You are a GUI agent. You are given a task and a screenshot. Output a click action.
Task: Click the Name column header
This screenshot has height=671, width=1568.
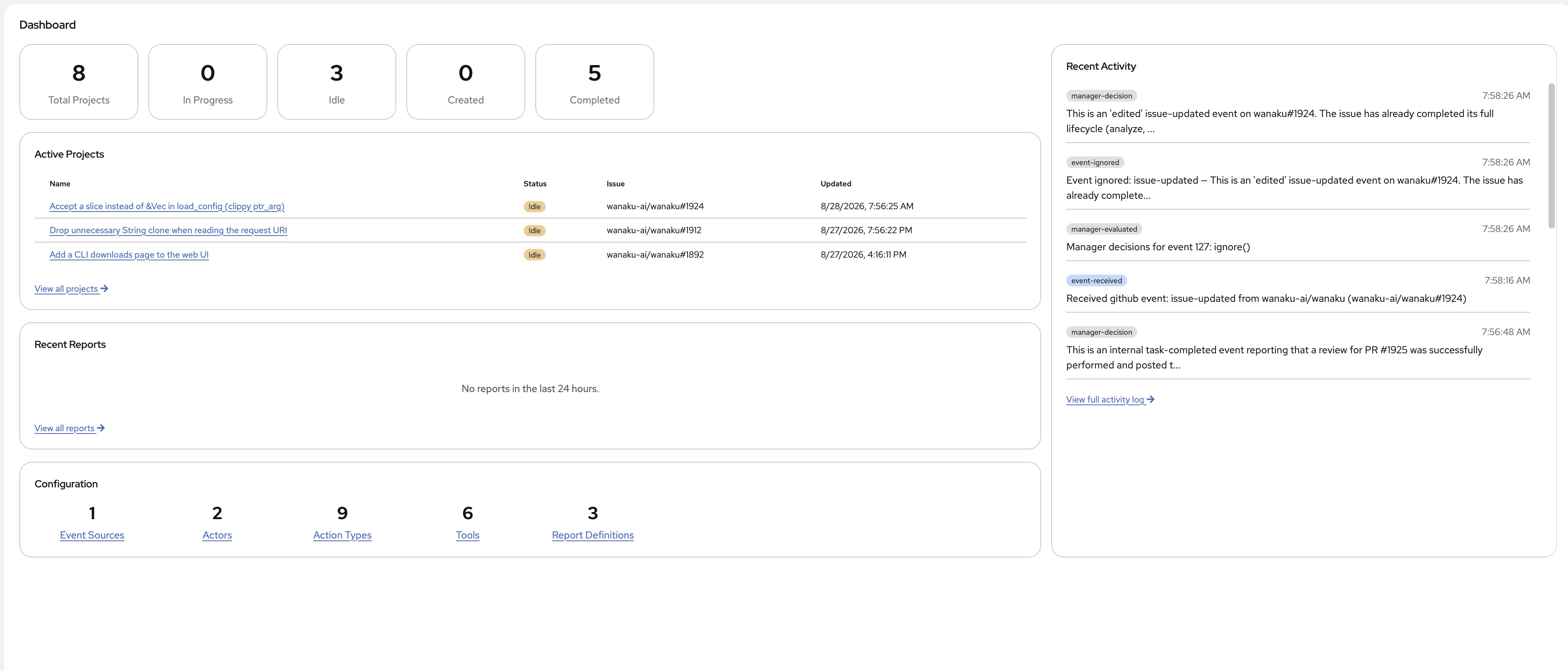[60, 184]
